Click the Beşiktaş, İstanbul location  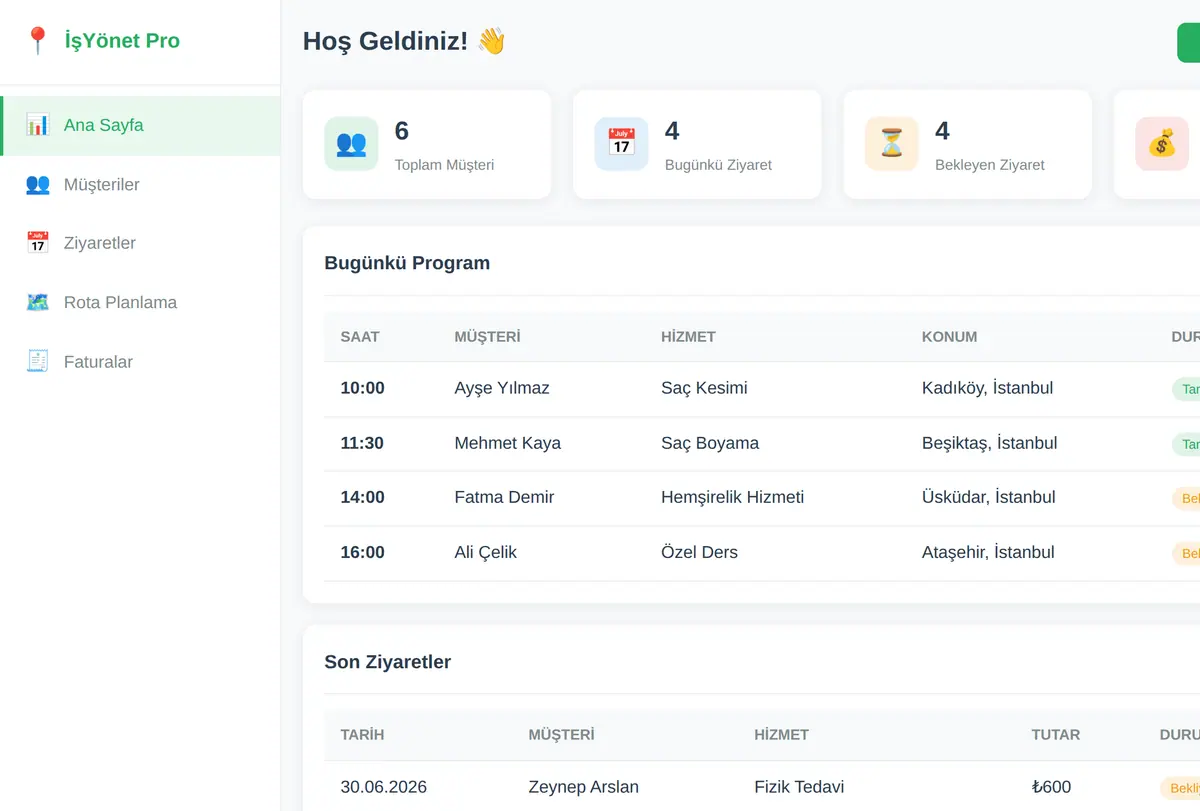[990, 443]
